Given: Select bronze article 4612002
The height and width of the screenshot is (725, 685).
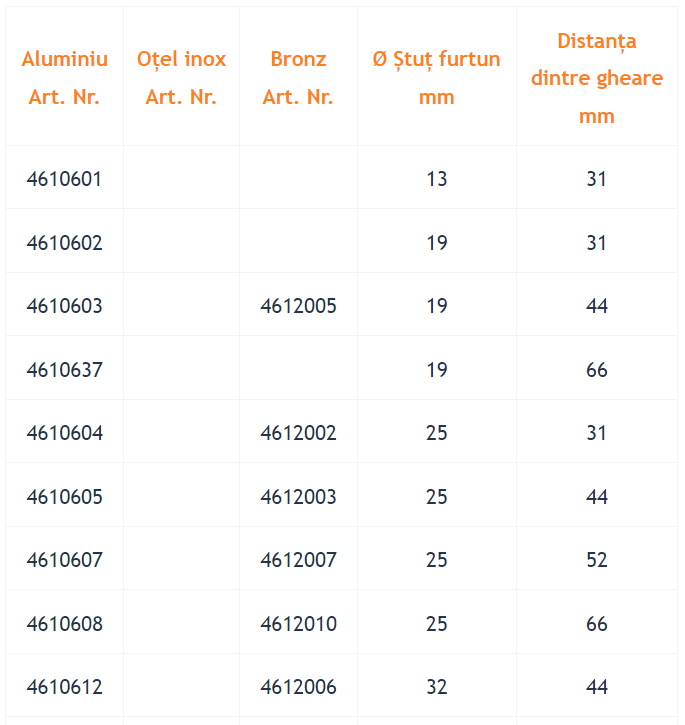Looking at the screenshot, I should click(x=298, y=433).
